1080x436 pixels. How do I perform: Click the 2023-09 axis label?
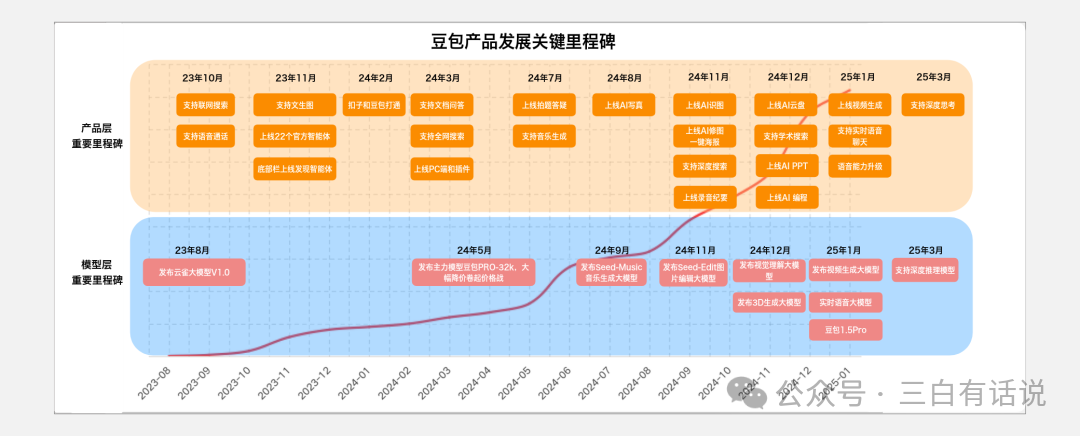click(195, 382)
